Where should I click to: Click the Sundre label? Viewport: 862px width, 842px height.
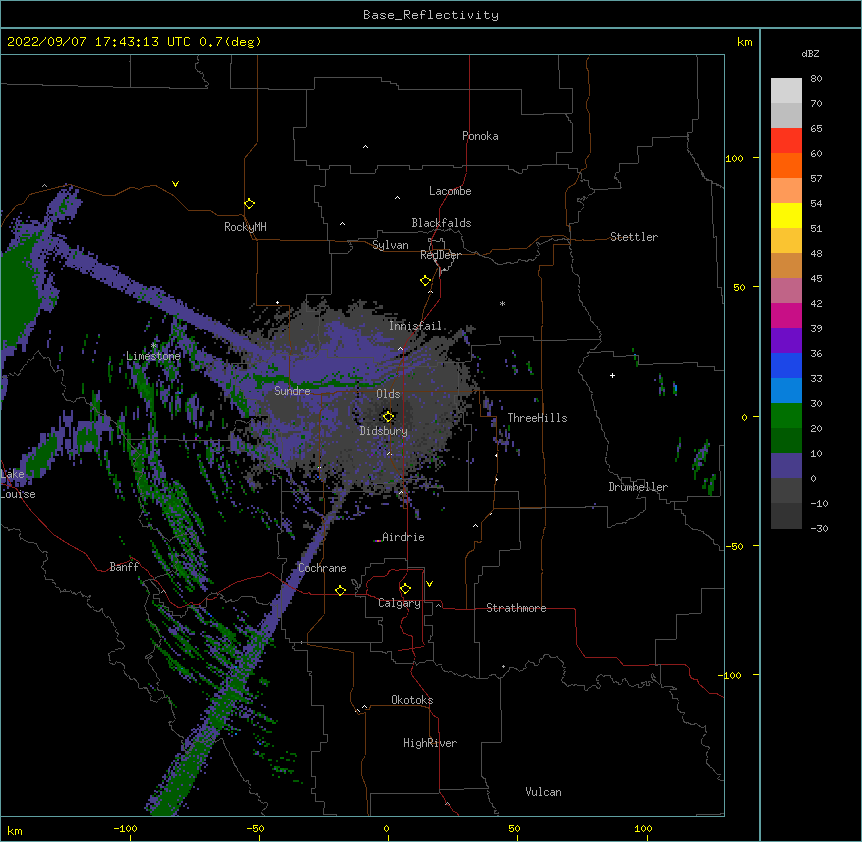pos(292,391)
